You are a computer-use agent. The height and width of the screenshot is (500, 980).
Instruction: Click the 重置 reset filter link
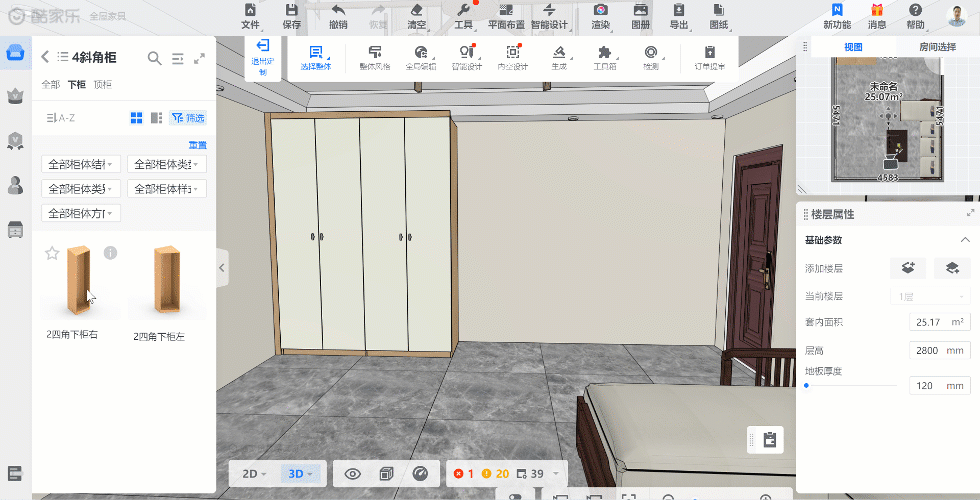[x=197, y=145]
